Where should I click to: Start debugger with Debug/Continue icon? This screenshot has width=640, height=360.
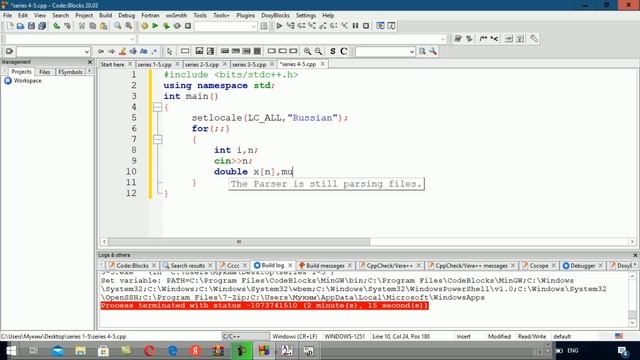click(x=279, y=26)
